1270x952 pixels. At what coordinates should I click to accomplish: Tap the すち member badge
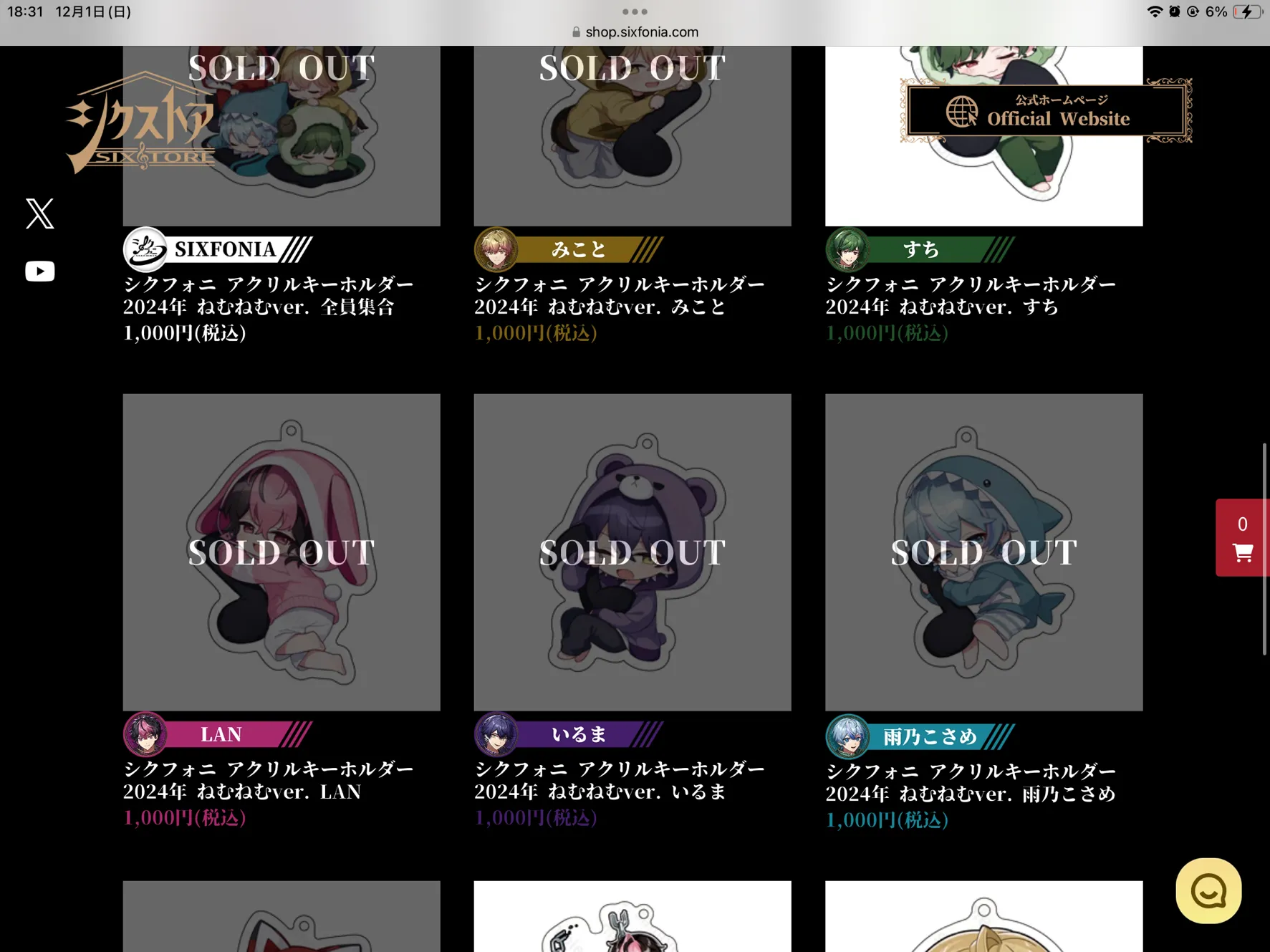(920, 249)
